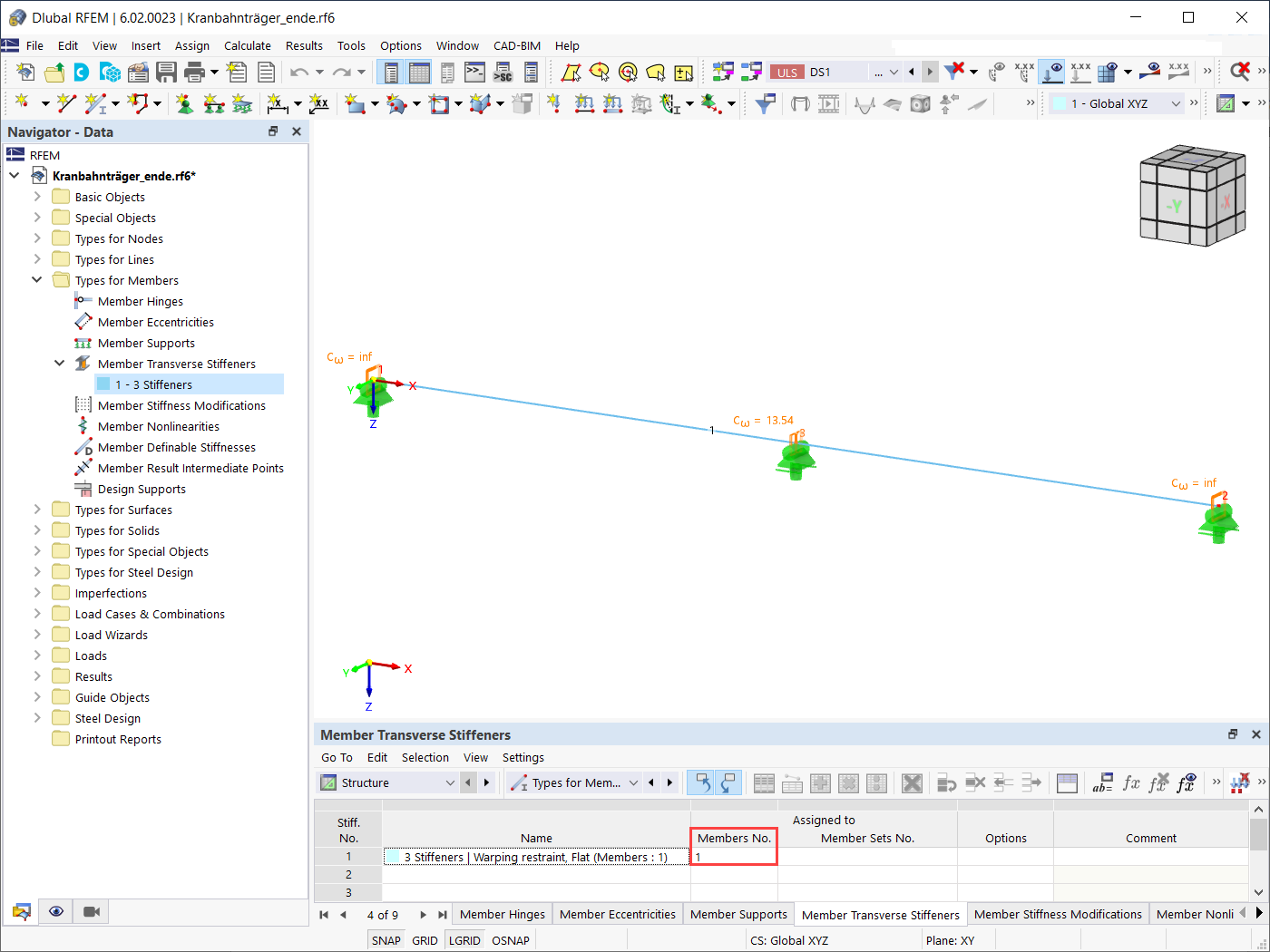
Task: Click the Undo arrow icon
Action: pyautogui.click(x=299, y=71)
